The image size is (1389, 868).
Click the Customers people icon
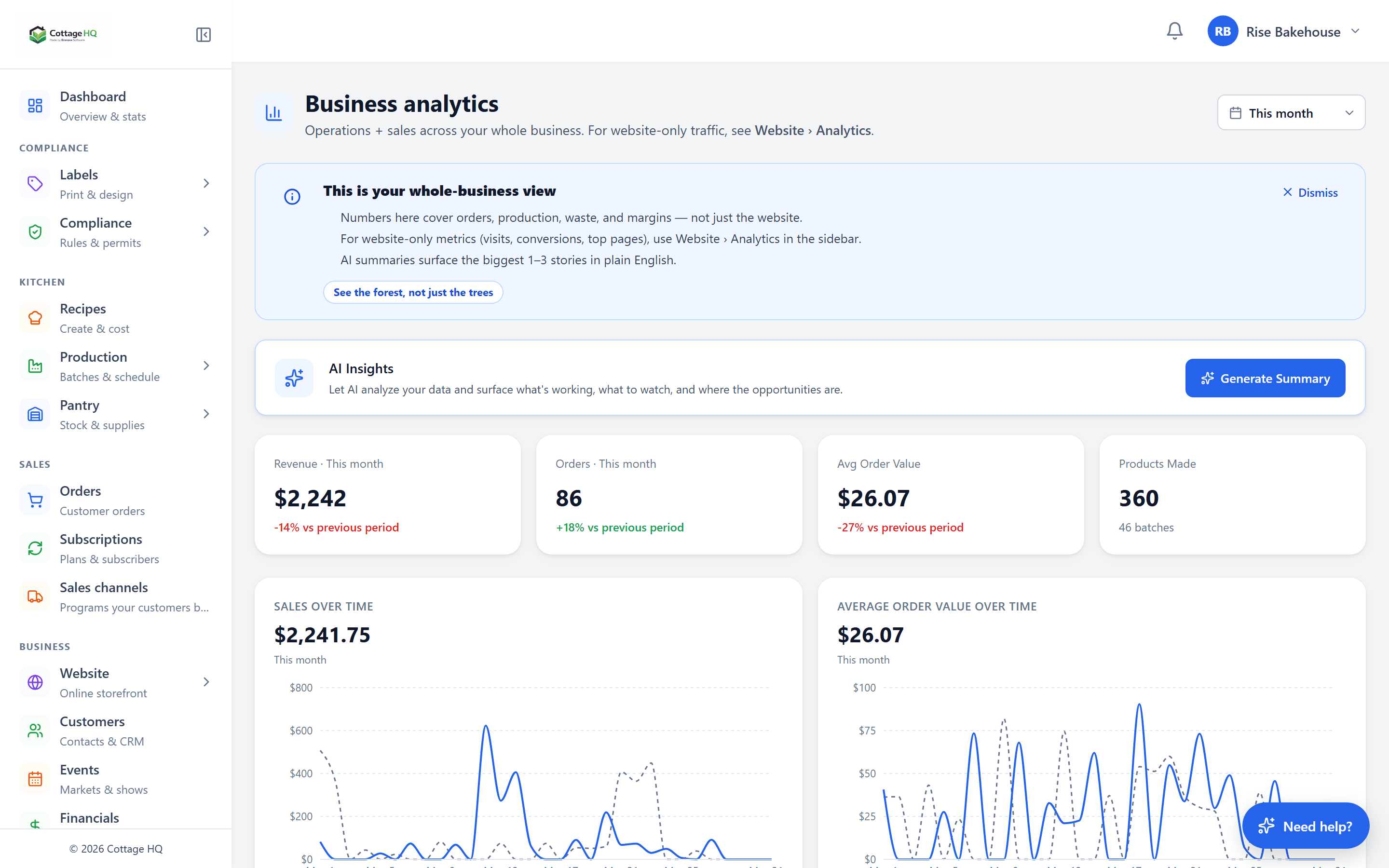click(35, 731)
